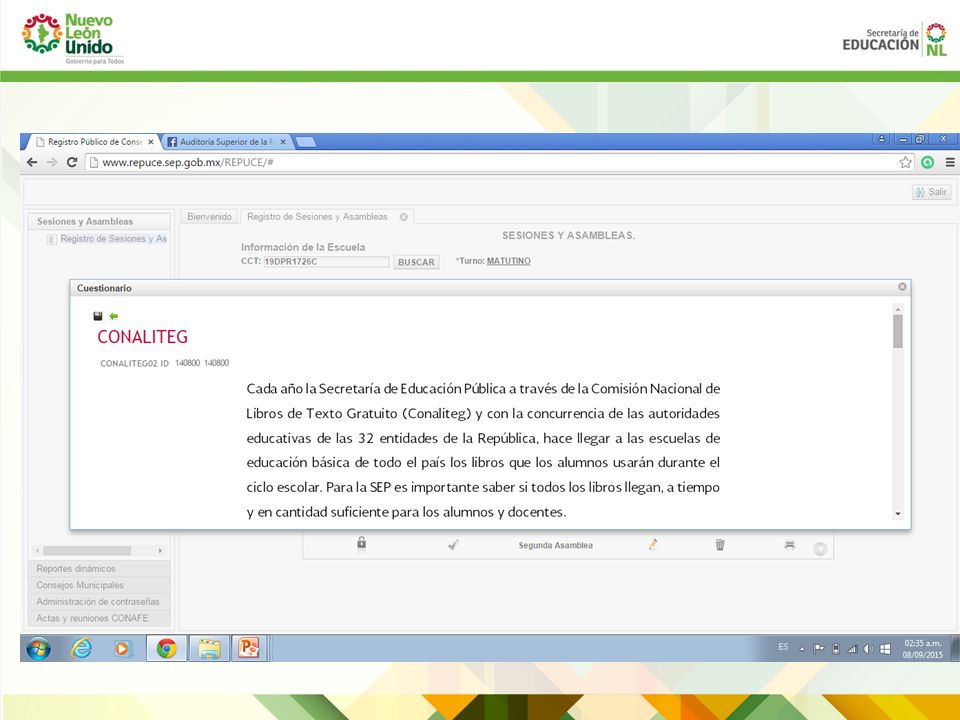Viewport: 960px width, 720px height.
Task: Click the round icon after the printer
Action: coord(820,549)
